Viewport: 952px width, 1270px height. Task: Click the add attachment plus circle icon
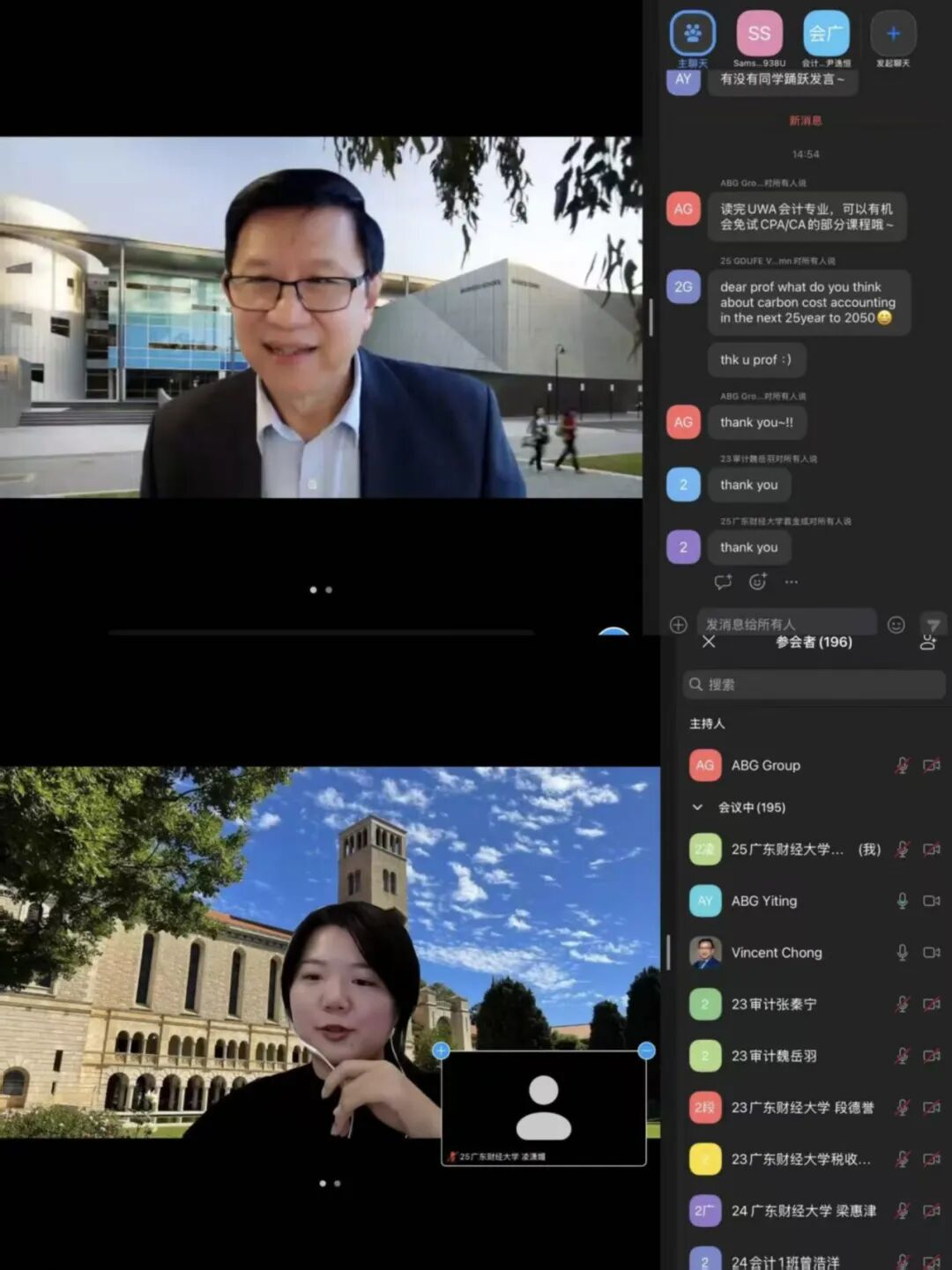678,625
